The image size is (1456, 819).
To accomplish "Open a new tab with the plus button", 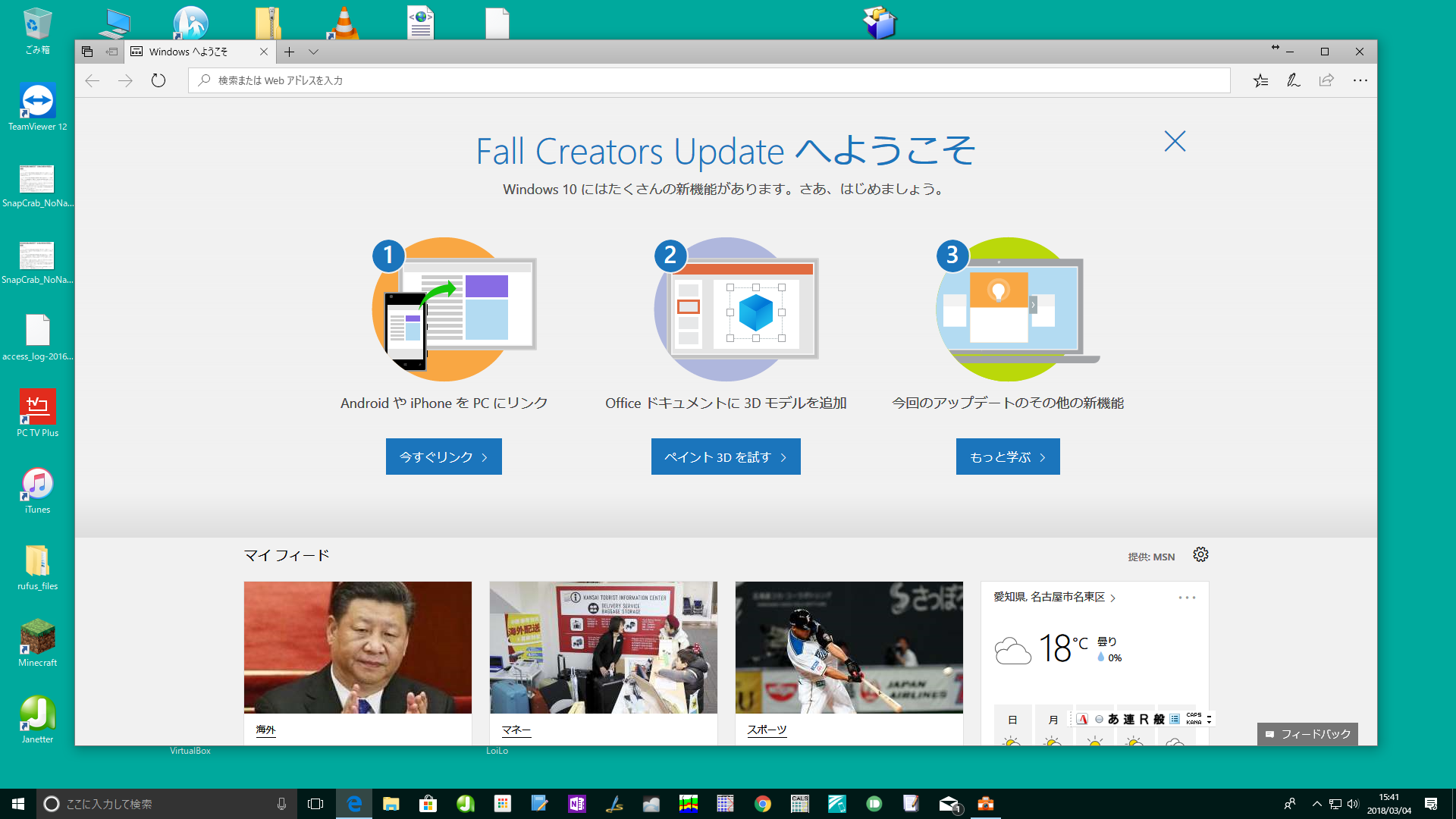I will (x=289, y=52).
